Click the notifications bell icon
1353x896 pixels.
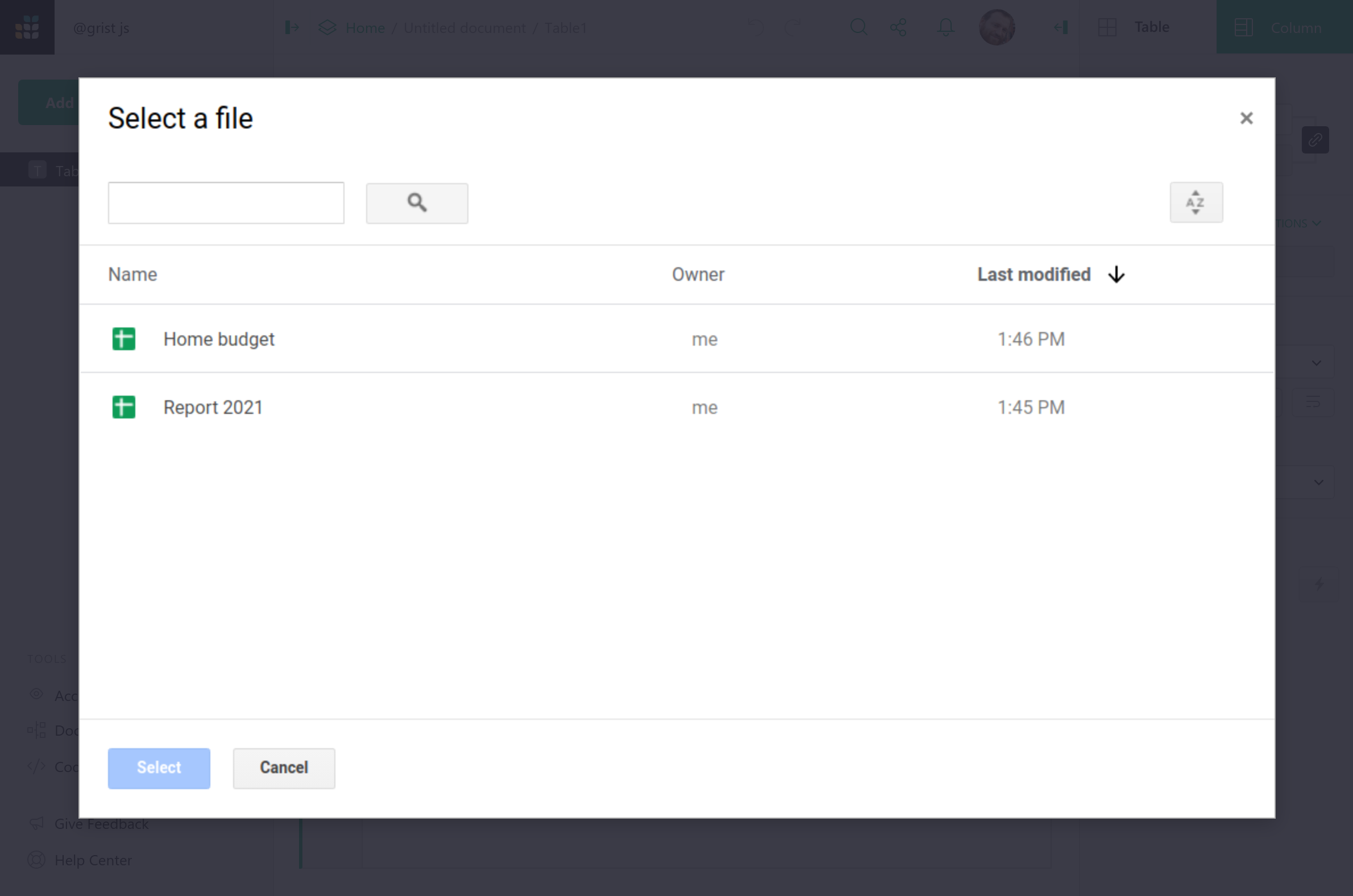click(945, 27)
